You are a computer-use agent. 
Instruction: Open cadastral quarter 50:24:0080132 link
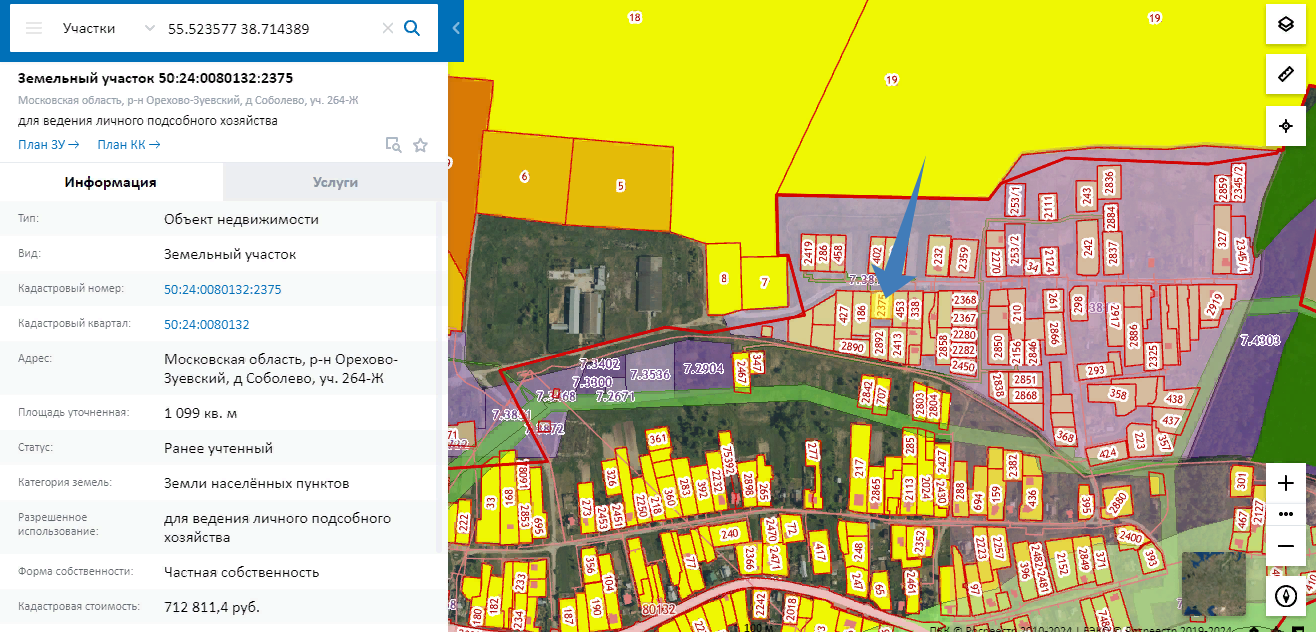[x=207, y=325]
